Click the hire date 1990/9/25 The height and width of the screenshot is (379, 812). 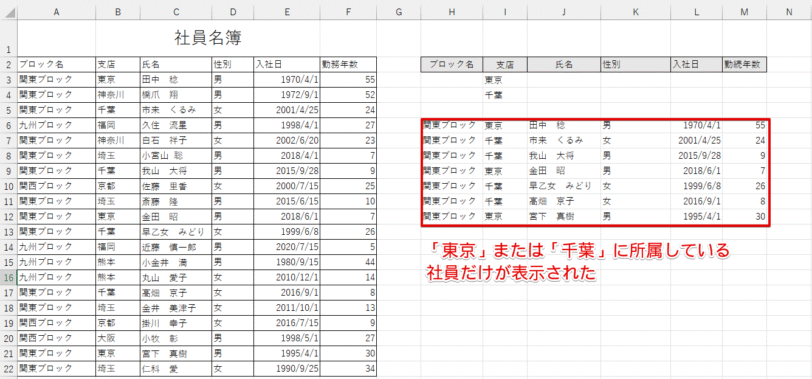(286, 369)
